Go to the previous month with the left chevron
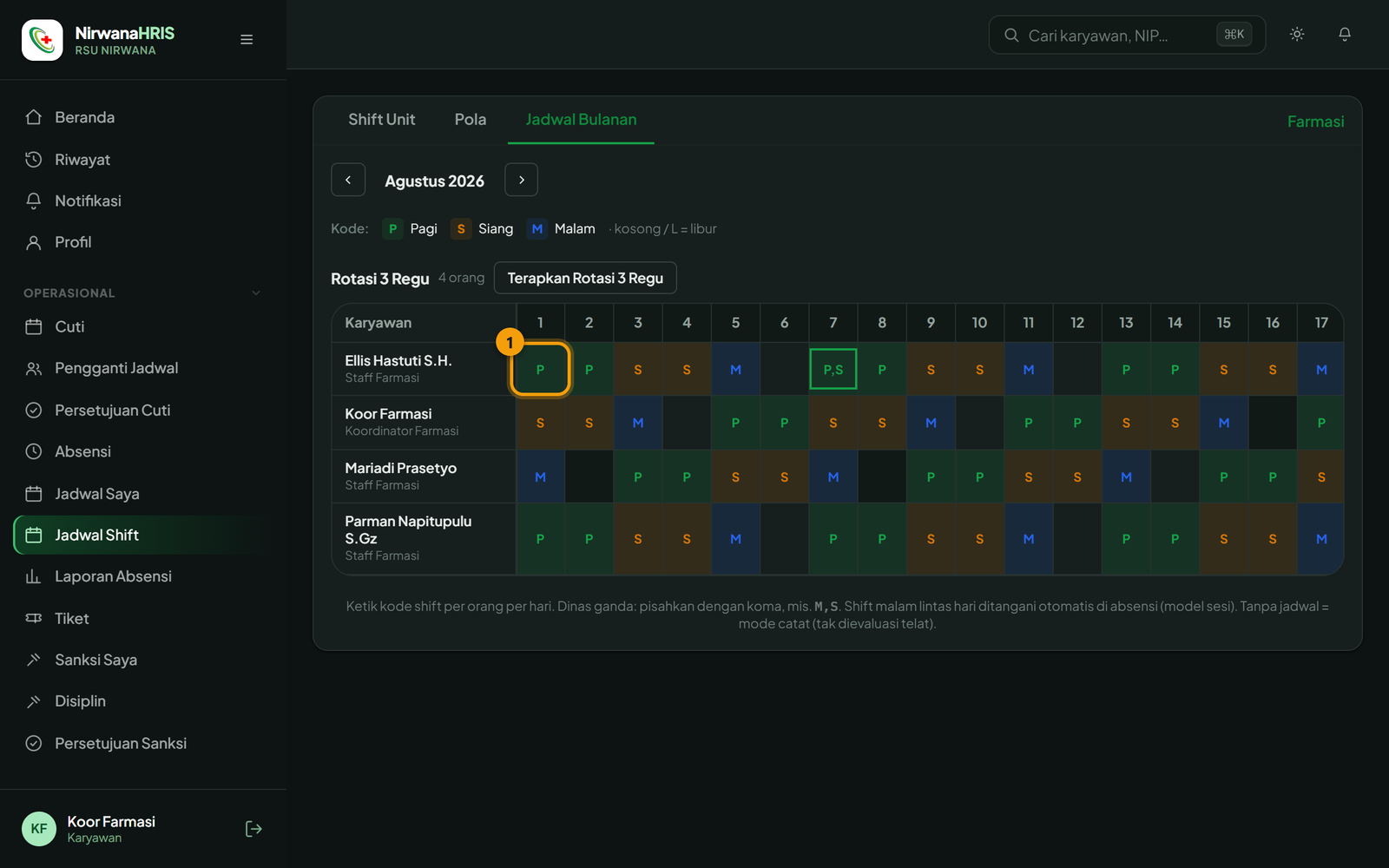Viewport: 1389px width, 868px height. pyautogui.click(x=348, y=180)
